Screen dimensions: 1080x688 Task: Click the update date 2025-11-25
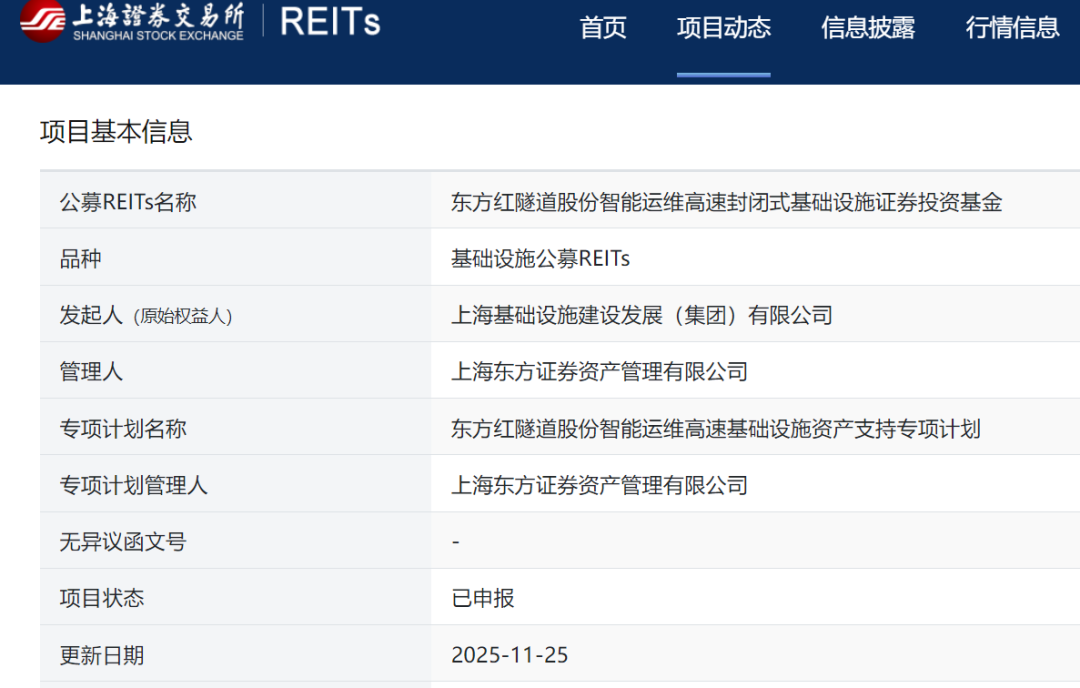[x=509, y=655]
